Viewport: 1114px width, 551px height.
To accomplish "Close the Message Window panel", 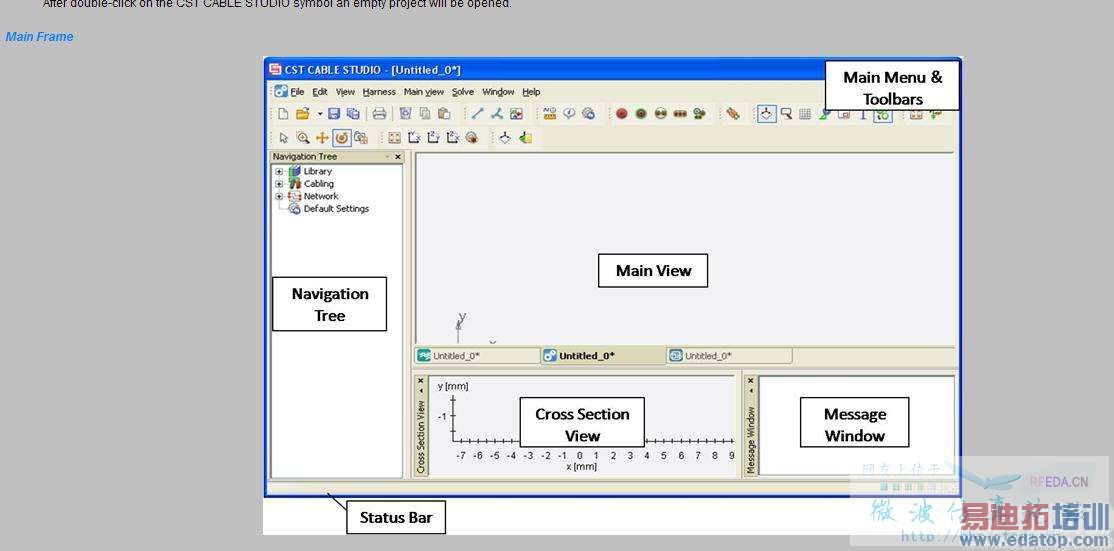I will [x=751, y=381].
